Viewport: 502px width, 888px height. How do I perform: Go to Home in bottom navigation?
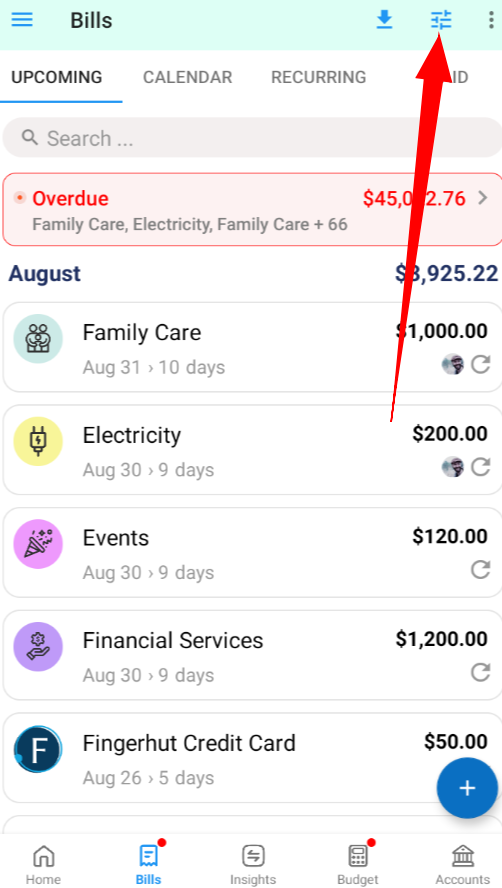(x=44, y=865)
